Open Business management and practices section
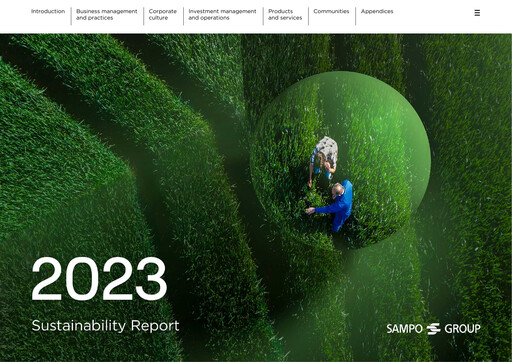The image size is (512, 362). pos(107,14)
